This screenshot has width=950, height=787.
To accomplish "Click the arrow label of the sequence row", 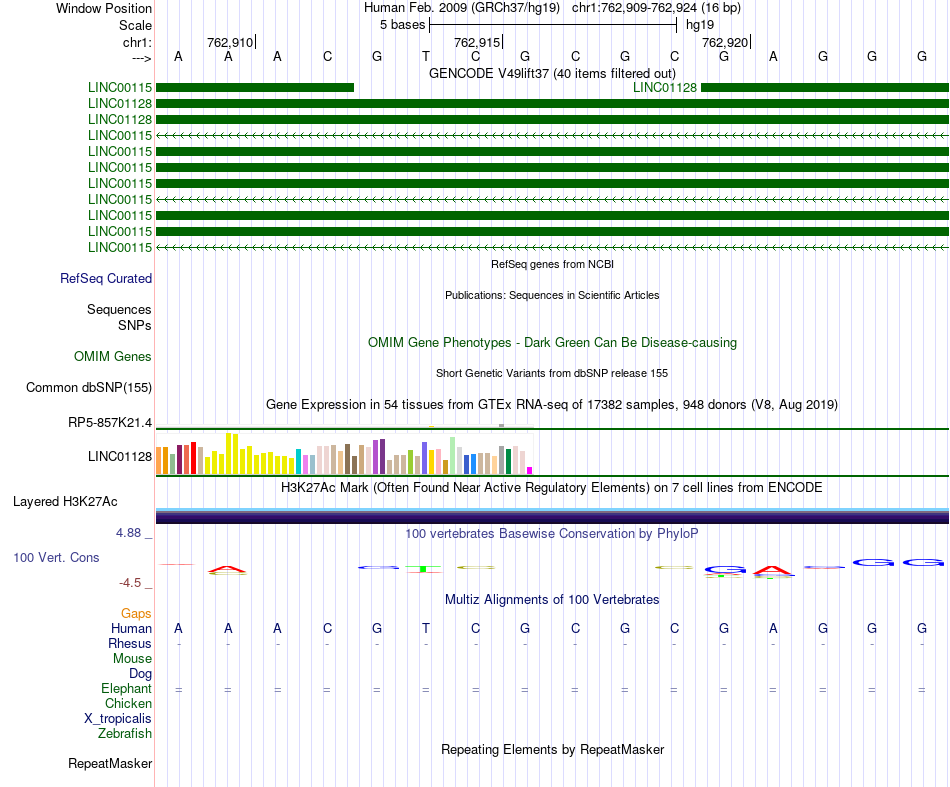I will (x=141, y=58).
